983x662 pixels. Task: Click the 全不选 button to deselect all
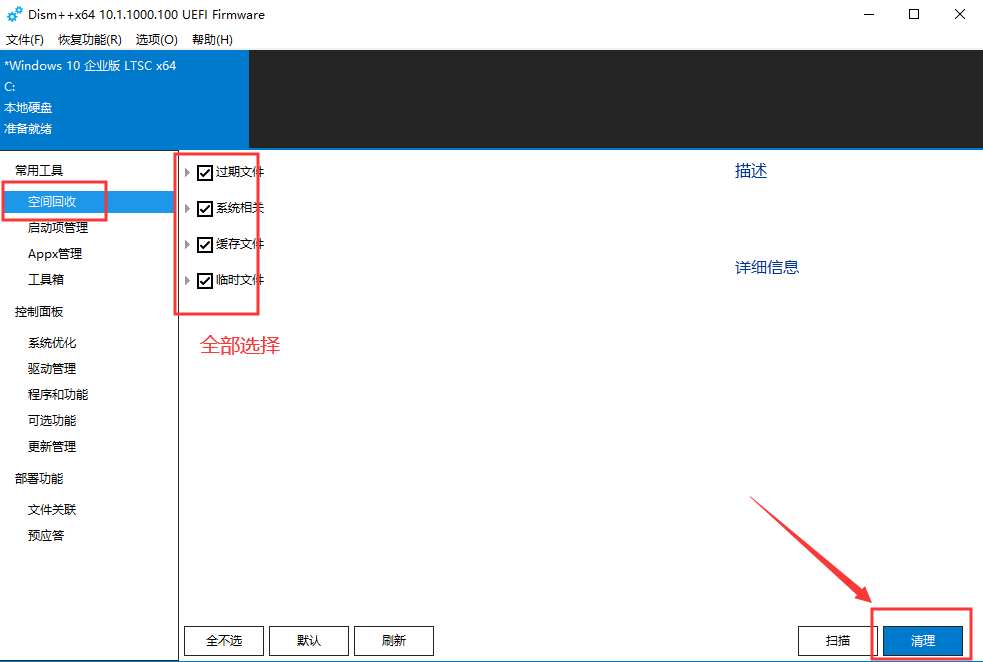pyautogui.click(x=223, y=640)
